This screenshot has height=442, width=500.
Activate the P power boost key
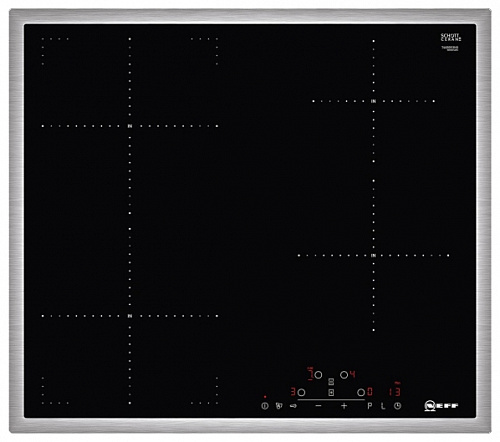[370, 406]
